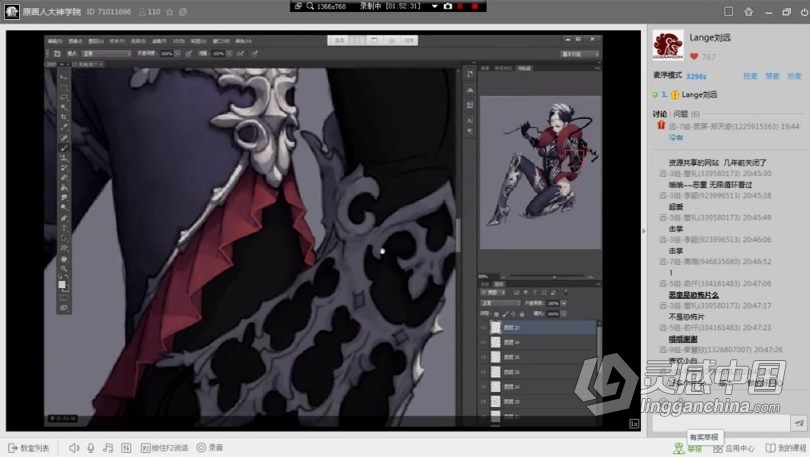The height and width of the screenshot is (457, 810).
Task: Toggle airbrush mode in options bar
Action: tap(241, 53)
